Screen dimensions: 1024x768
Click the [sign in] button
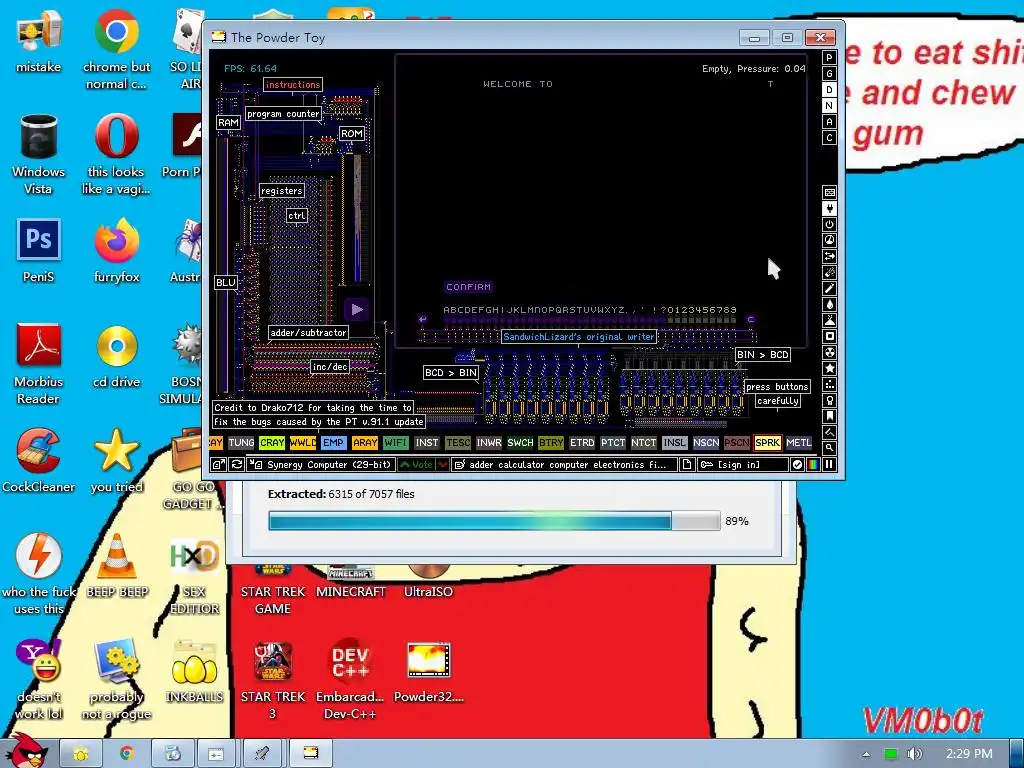(743, 464)
